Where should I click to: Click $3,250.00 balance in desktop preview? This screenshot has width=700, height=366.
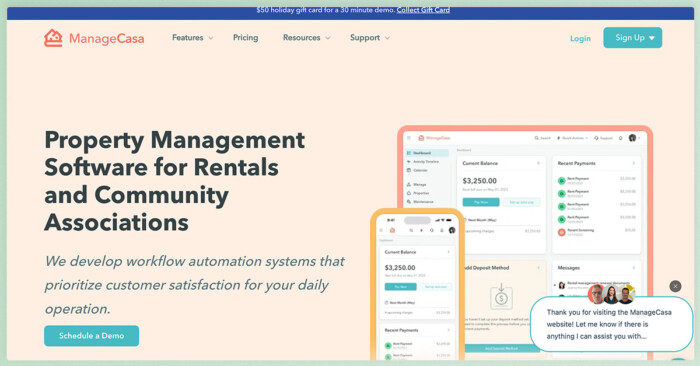pos(479,181)
